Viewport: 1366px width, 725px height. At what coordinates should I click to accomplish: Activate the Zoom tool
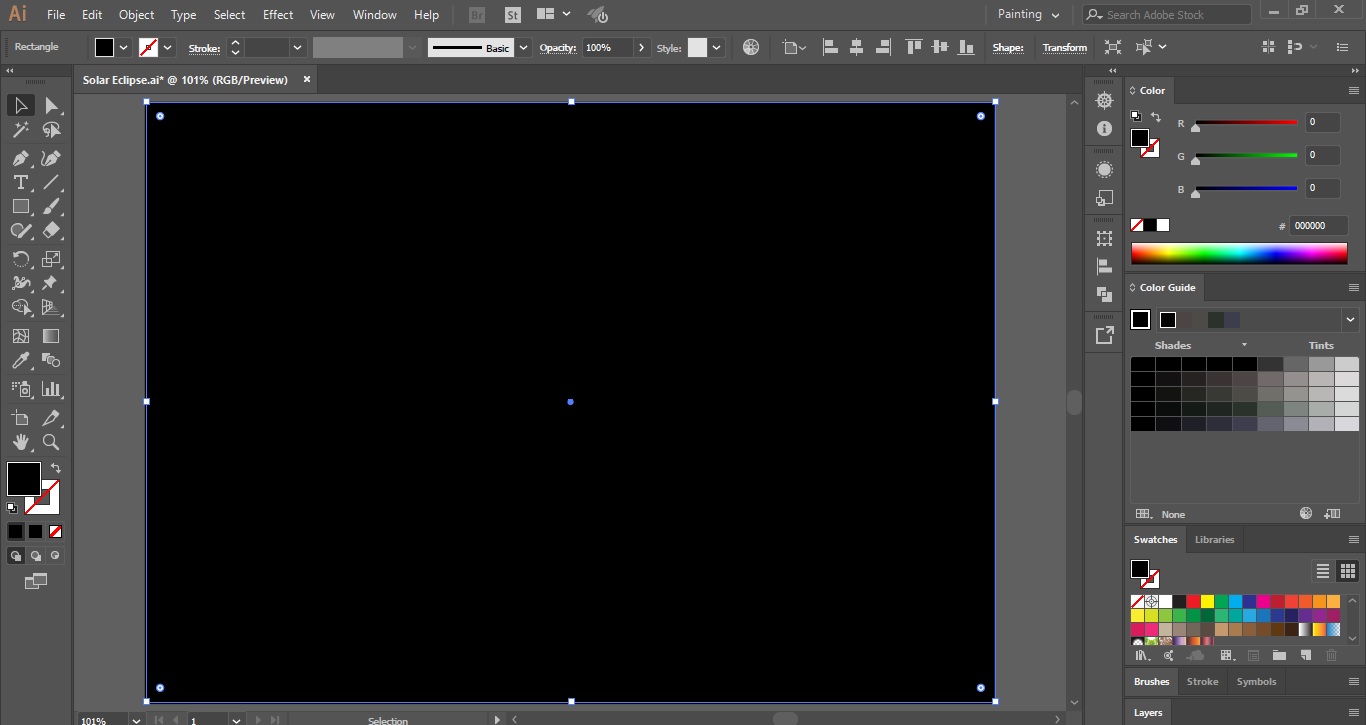click(x=50, y=443)
